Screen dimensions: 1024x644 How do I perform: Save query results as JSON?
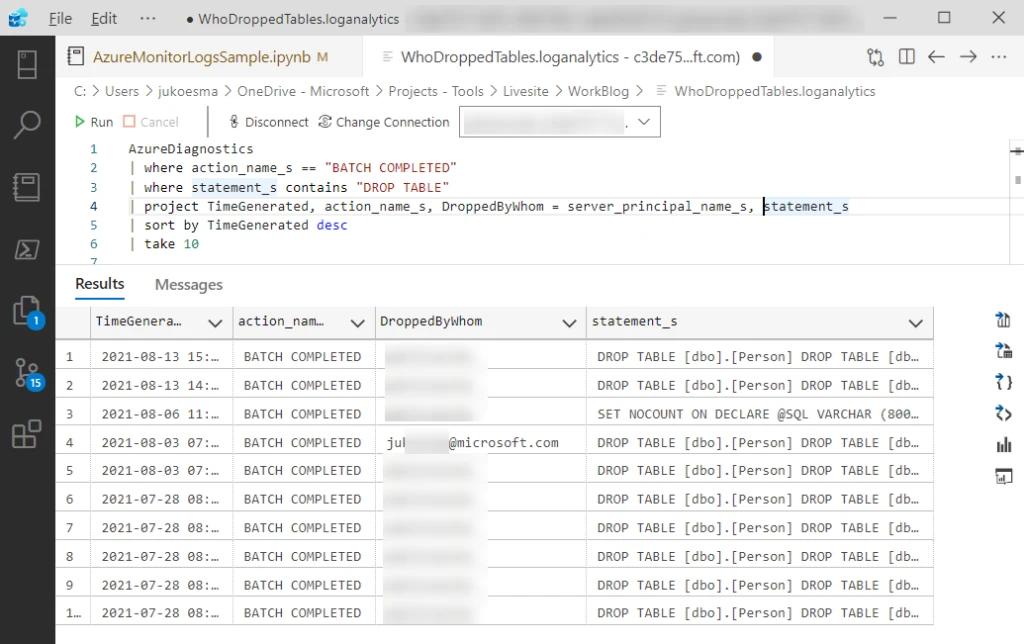1004,382
